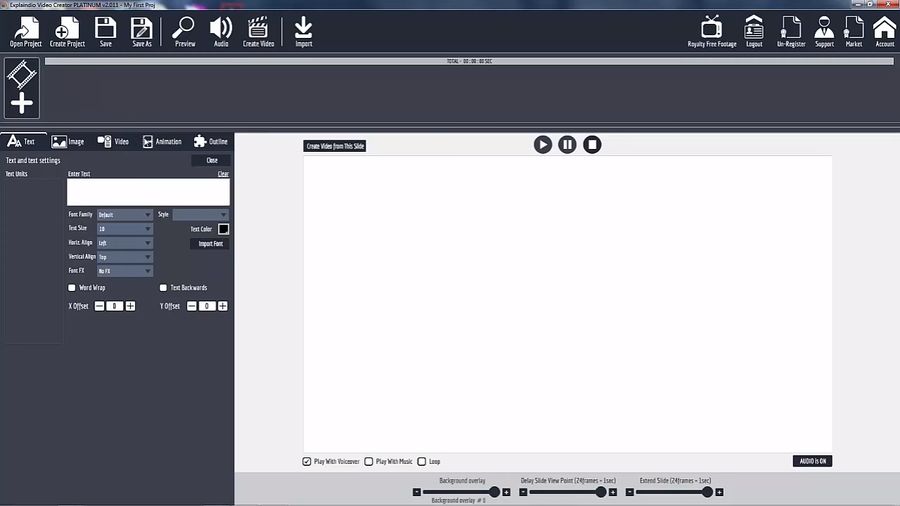Expand the Text Size dropdown

[125, 229]
